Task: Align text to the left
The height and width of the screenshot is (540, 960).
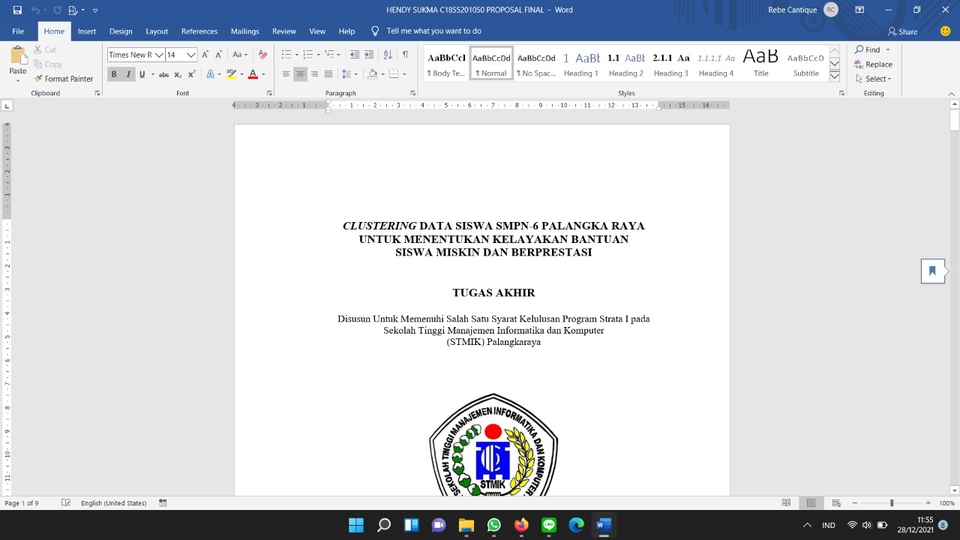Action: [x=286, y=74]
